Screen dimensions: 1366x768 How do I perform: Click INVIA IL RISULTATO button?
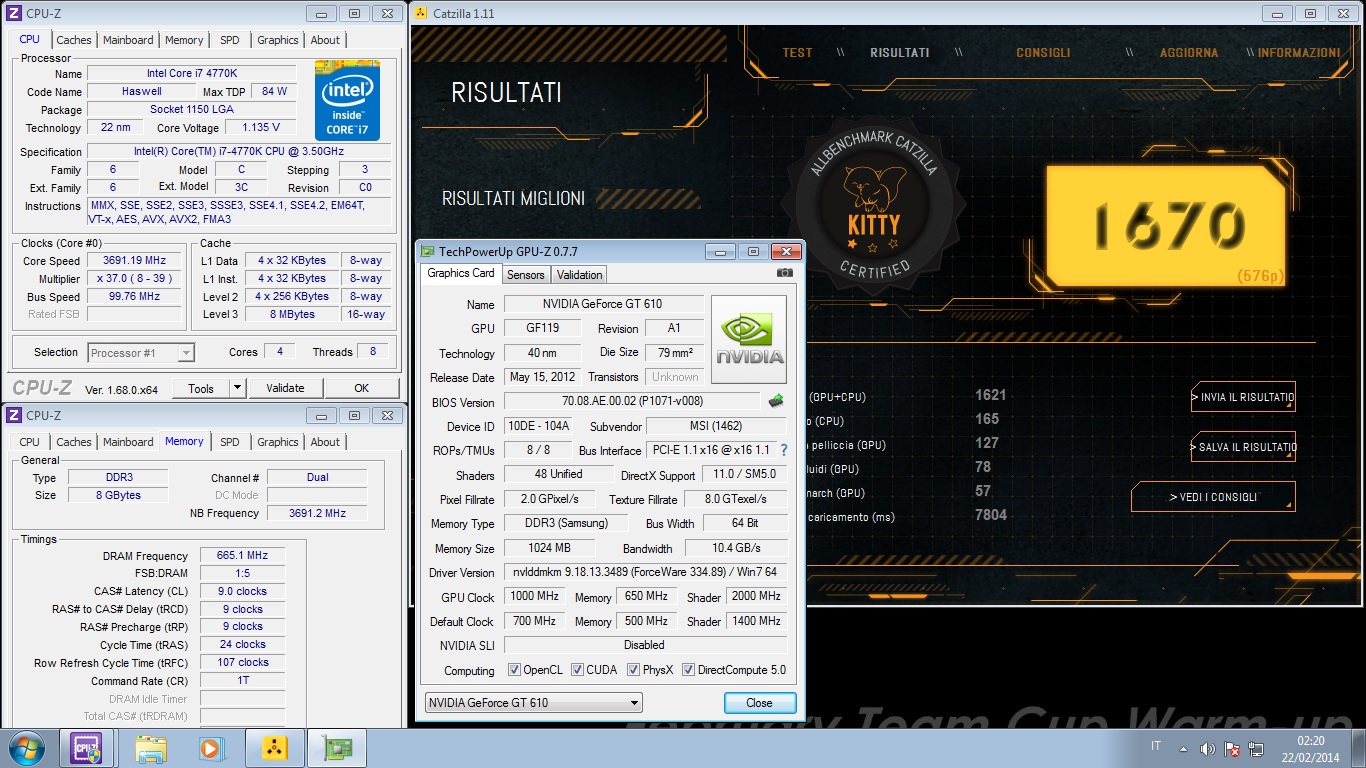coord(1243,397)
